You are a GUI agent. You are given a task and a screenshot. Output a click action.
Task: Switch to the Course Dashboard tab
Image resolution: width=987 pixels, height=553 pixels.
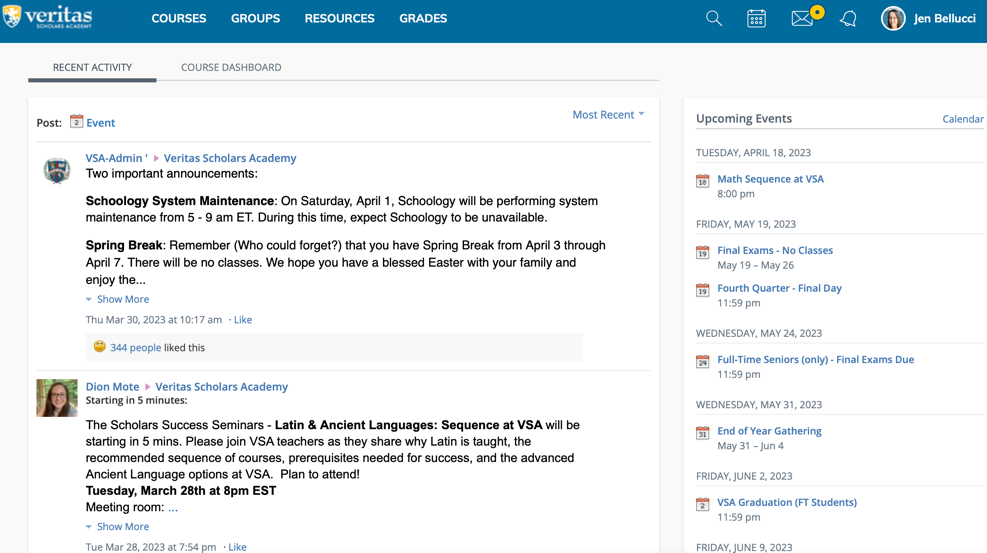tap(231, 67)
